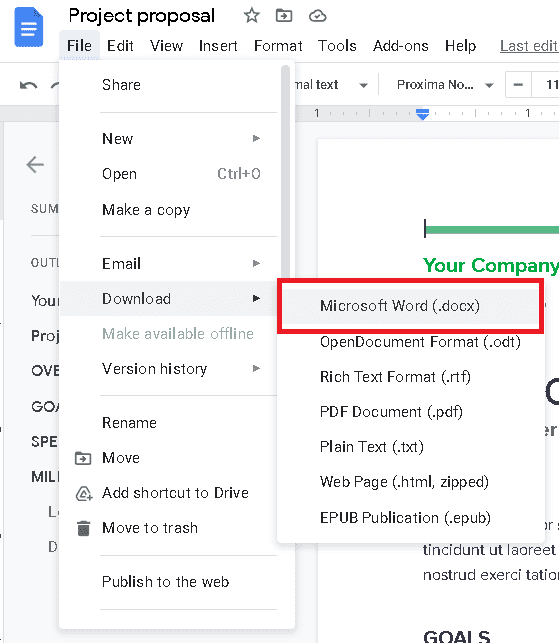Expand the Version history submenu
The width and height of the screenshot is (559, 643).
tap(170, 369)
